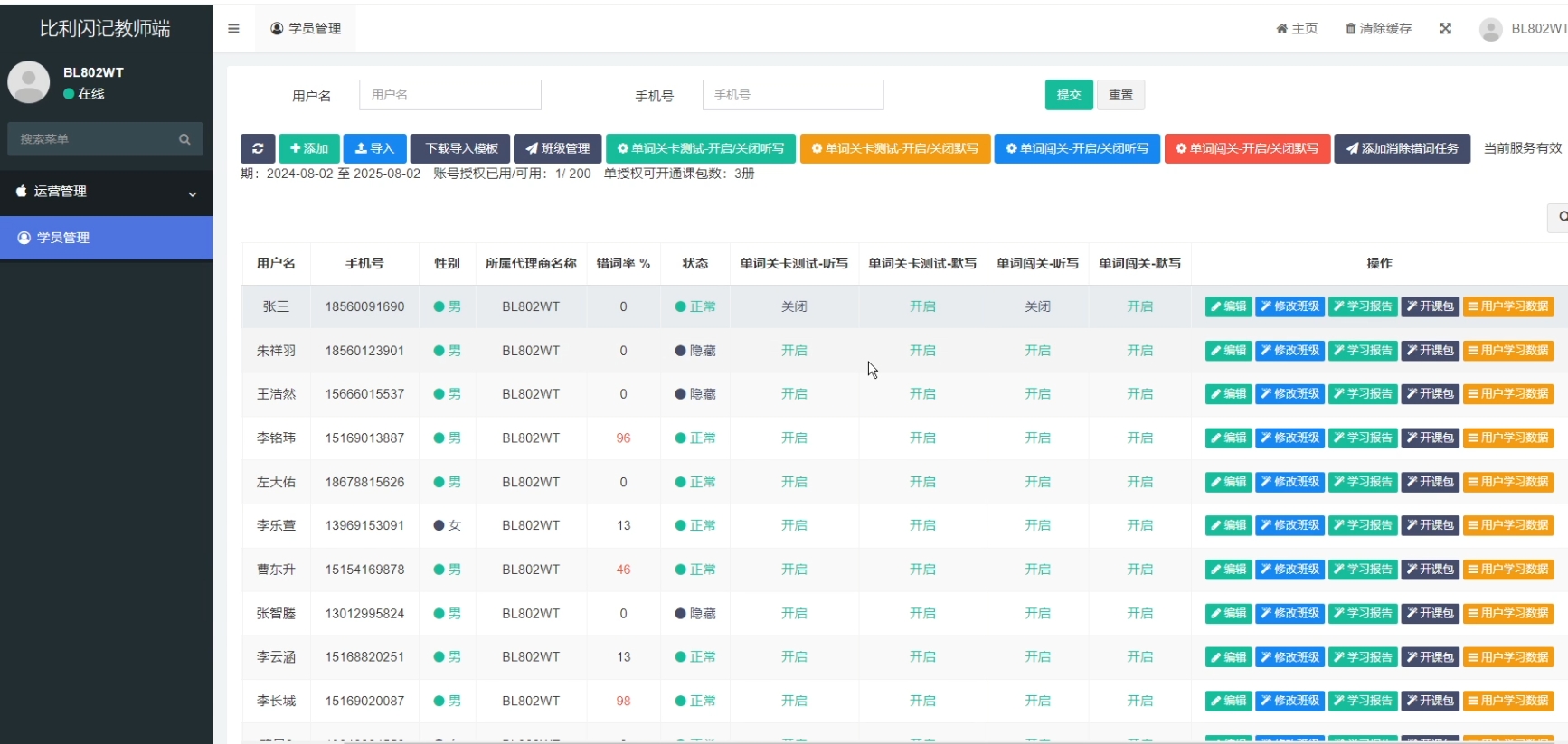Viewport: 1568px width, 744px height.
Task: Click phone number 18560091690
Action: (x=364, y=306)
